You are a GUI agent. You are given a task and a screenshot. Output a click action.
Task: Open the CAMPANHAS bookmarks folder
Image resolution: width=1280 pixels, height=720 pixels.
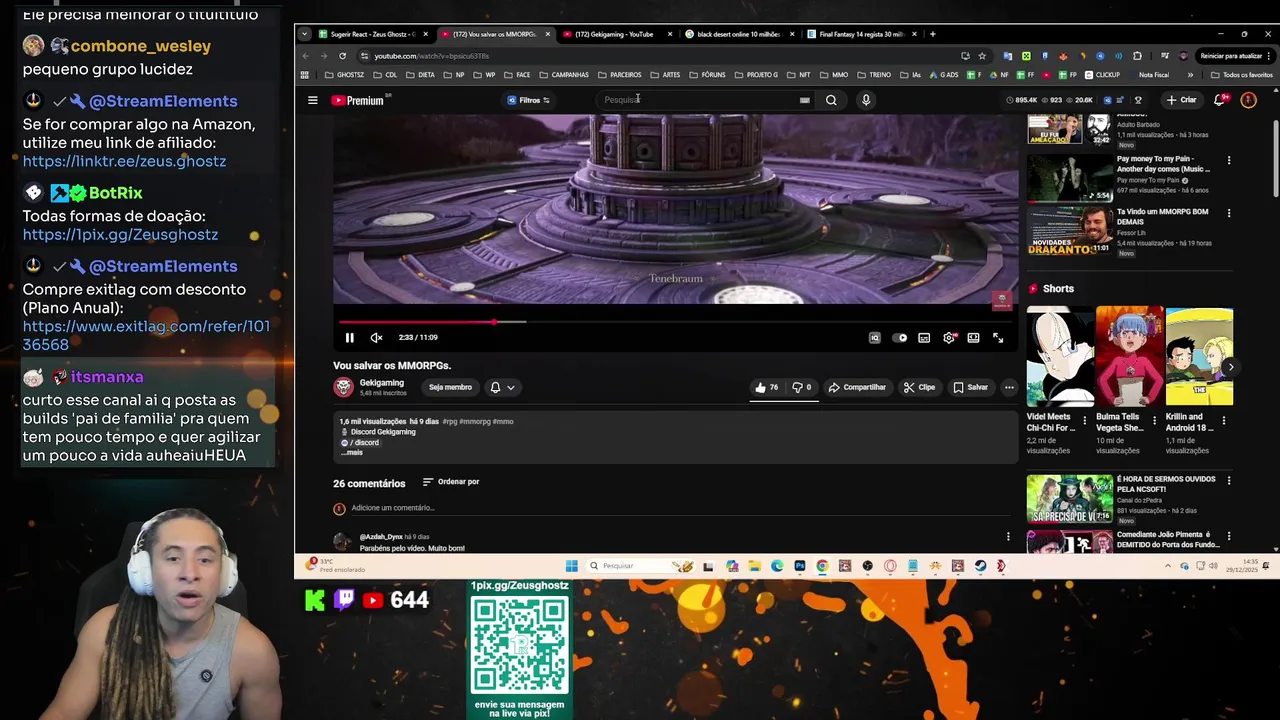(564, 75)
